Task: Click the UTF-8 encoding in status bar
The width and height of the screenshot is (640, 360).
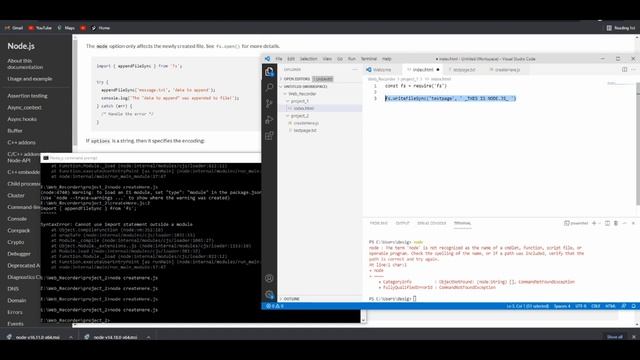Action: pyautogui.click(x=580, y=306)
